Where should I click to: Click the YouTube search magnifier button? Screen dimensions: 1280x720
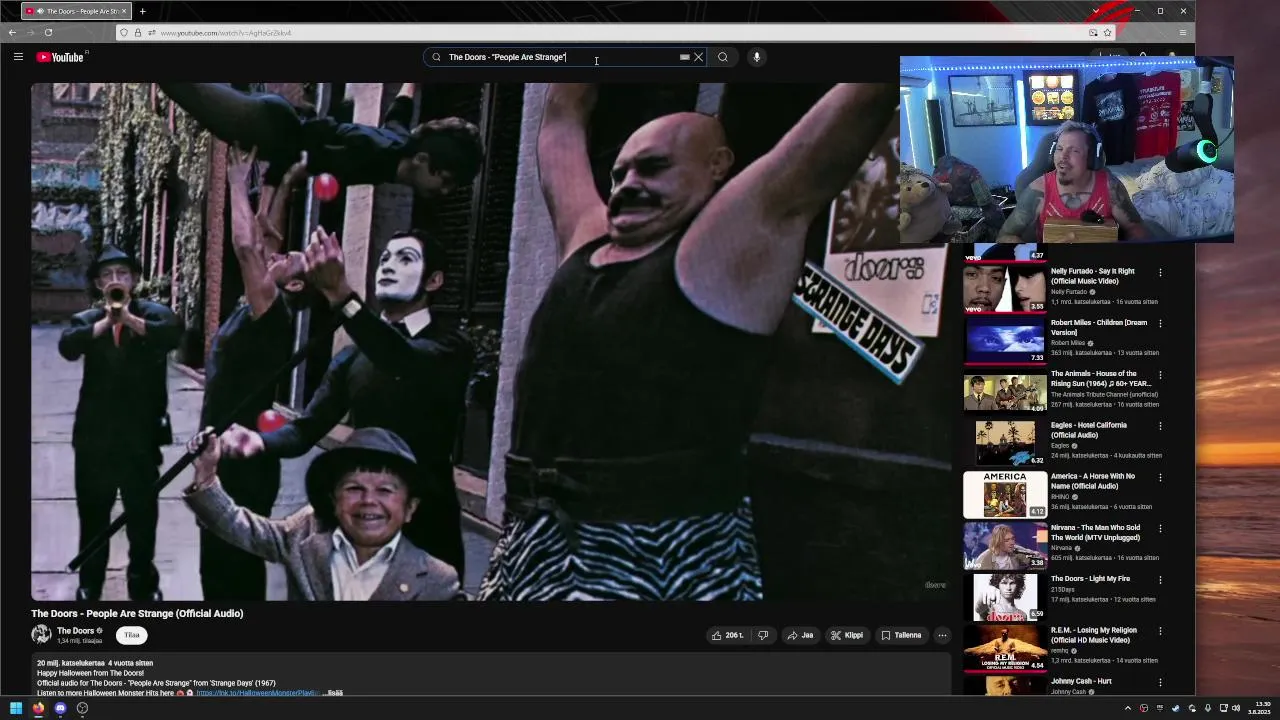(x=723, y=57)
